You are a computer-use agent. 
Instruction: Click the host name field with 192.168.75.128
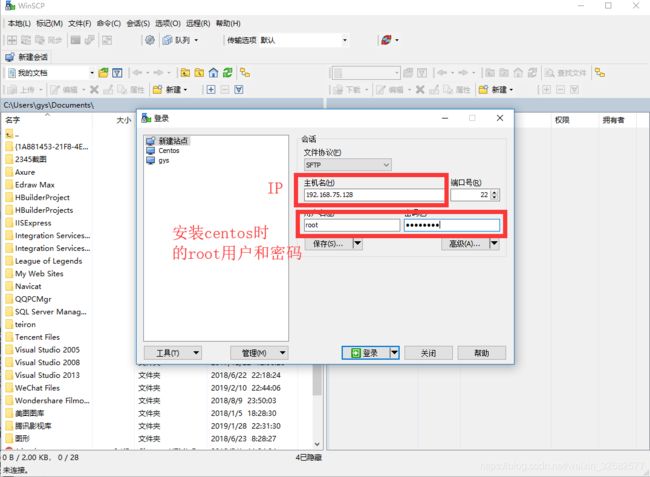pos(374,195)
